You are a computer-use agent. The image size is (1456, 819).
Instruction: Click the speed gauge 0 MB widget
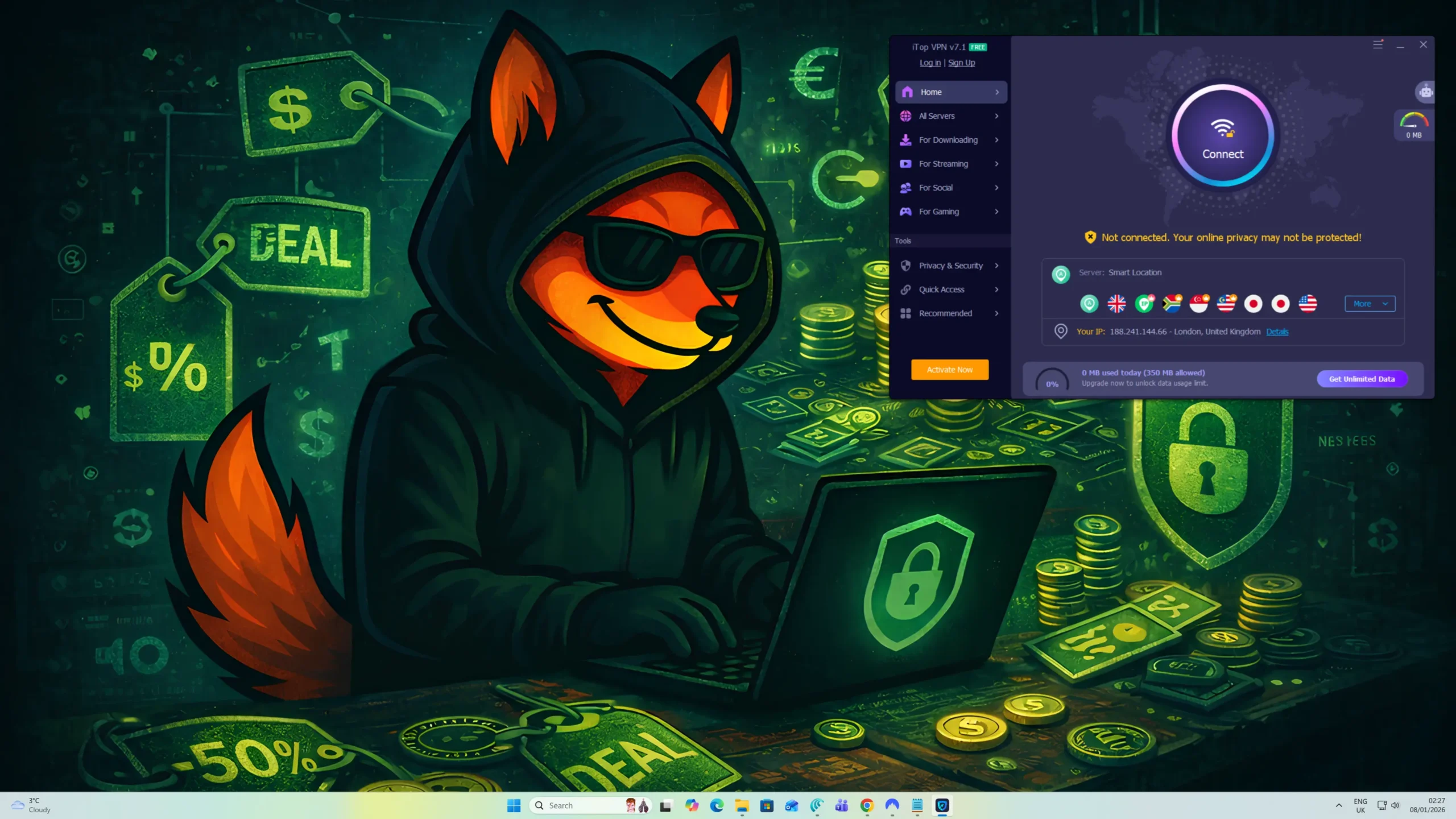(1413, 125)
